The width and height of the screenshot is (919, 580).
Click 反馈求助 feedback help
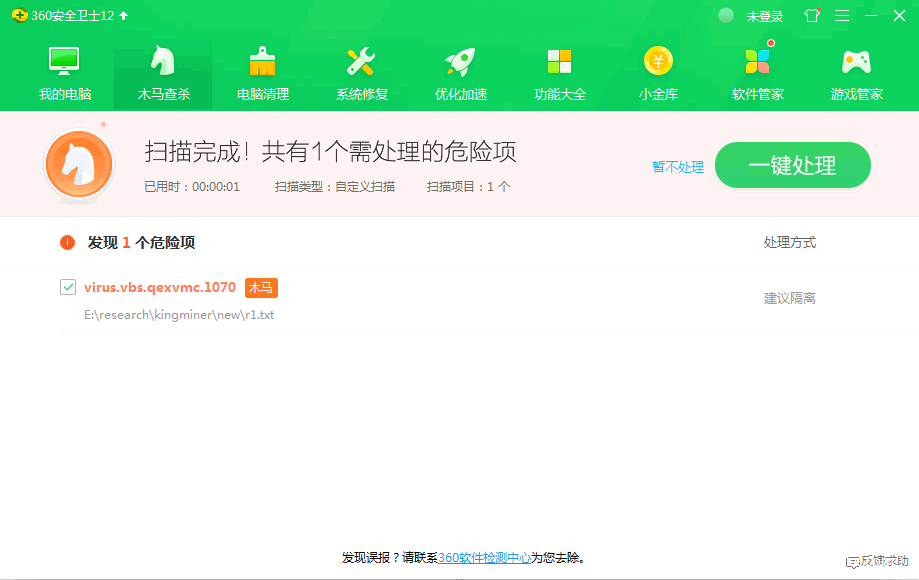click(877, 561)
